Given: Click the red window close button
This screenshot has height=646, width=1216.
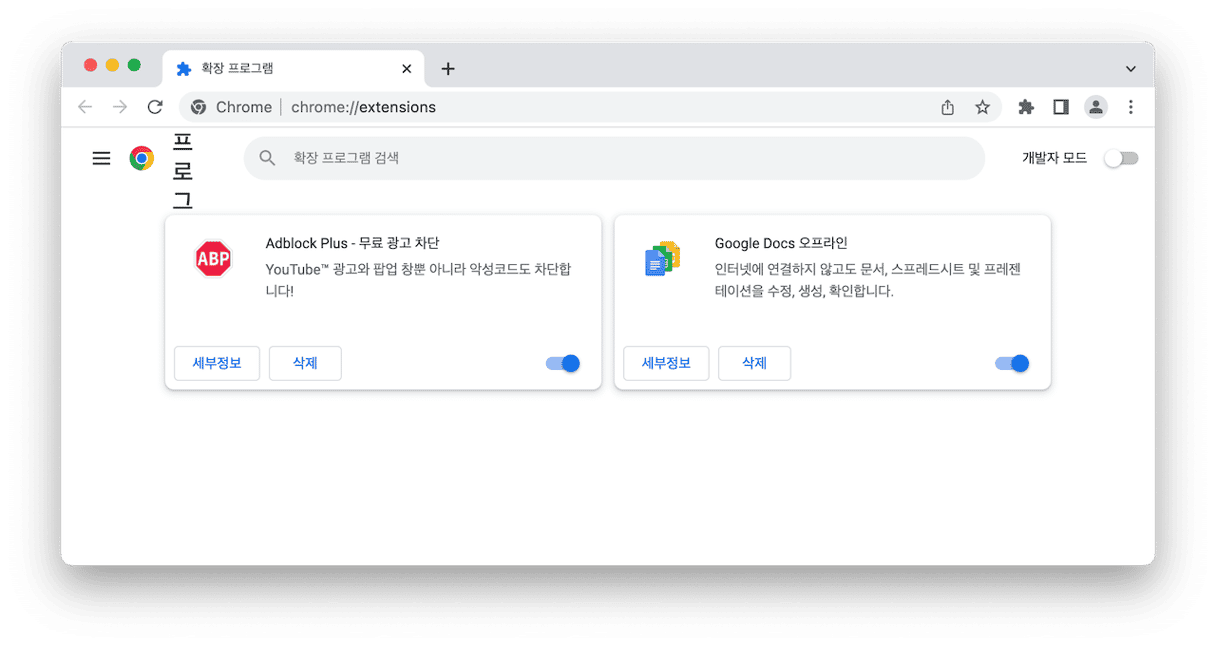Looking at the screenshot, I should (90, 65).
